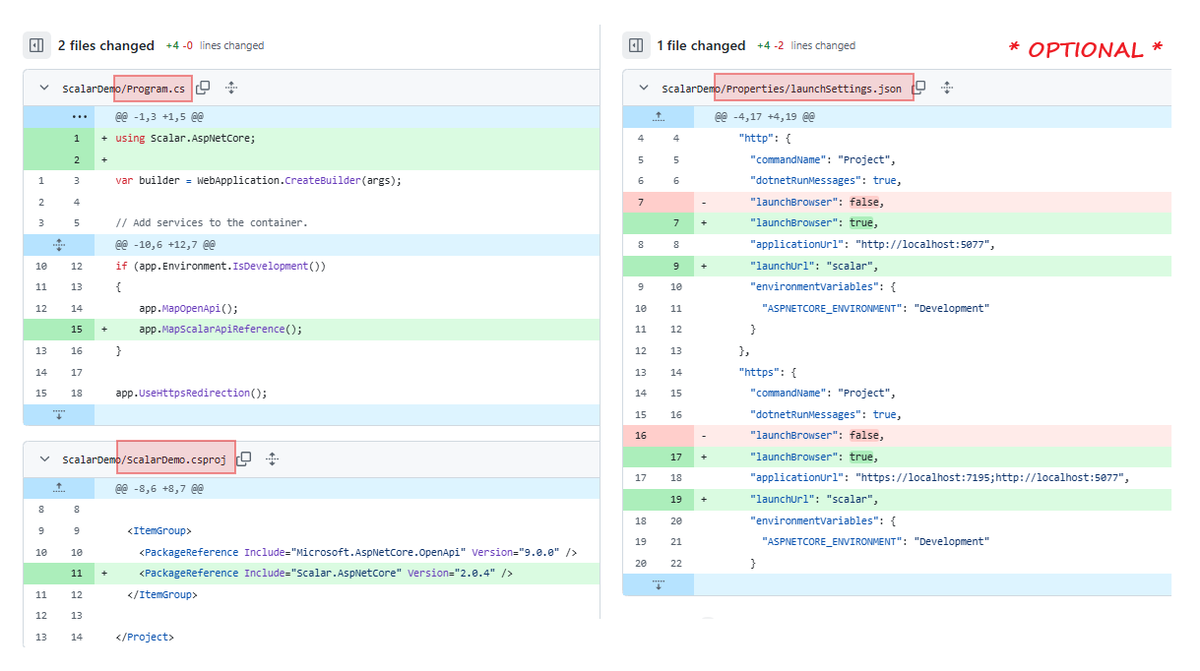Click the '2 files changed' summary
1200x671 pixels.
106,45
